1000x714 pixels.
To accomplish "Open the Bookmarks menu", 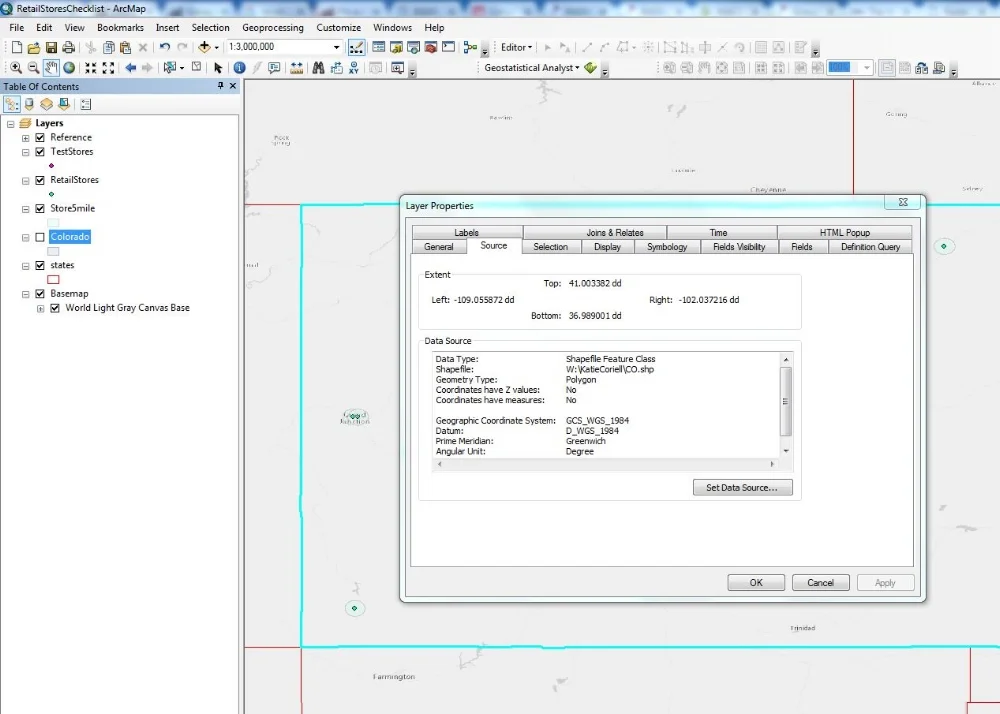I will (x=120, y=27).
